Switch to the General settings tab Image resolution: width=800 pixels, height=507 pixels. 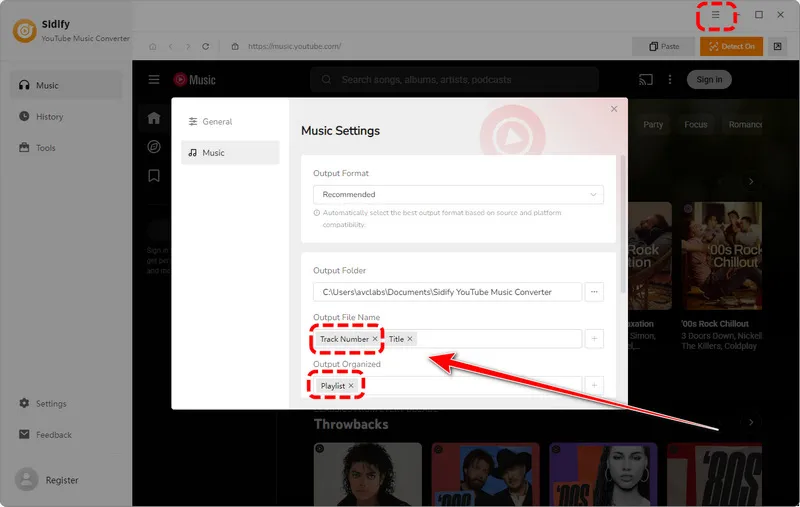click(x=230, y=121)
